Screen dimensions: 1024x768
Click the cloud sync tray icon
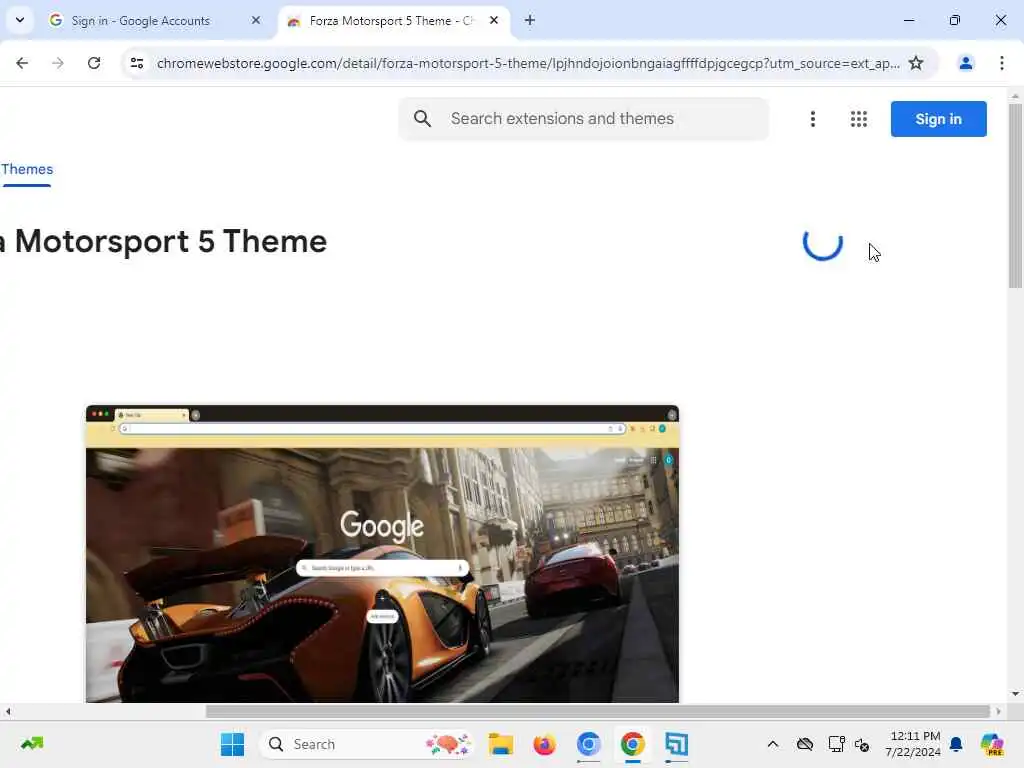pos(805,744)
